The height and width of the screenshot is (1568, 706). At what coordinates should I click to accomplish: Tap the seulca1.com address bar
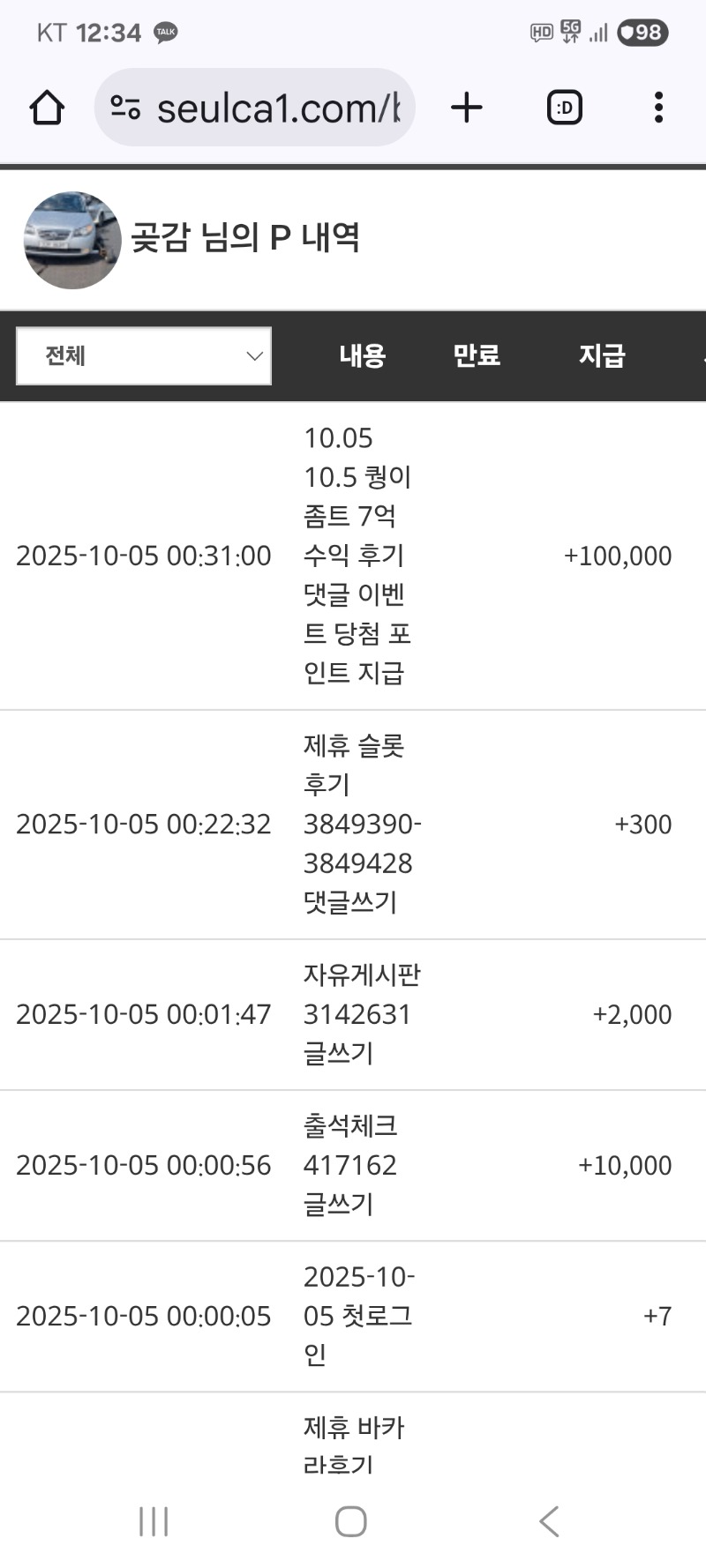[277, 108]
